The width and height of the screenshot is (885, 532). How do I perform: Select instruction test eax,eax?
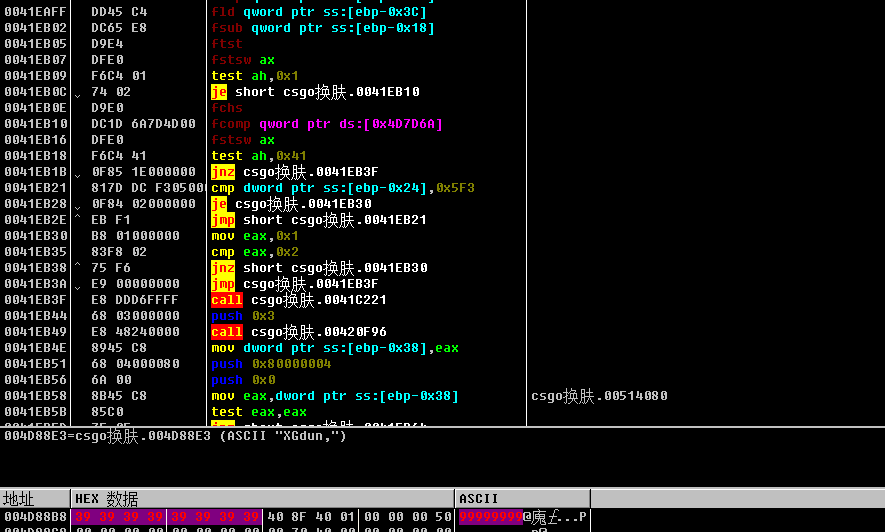pyautogui.click(x=259, y=412)
